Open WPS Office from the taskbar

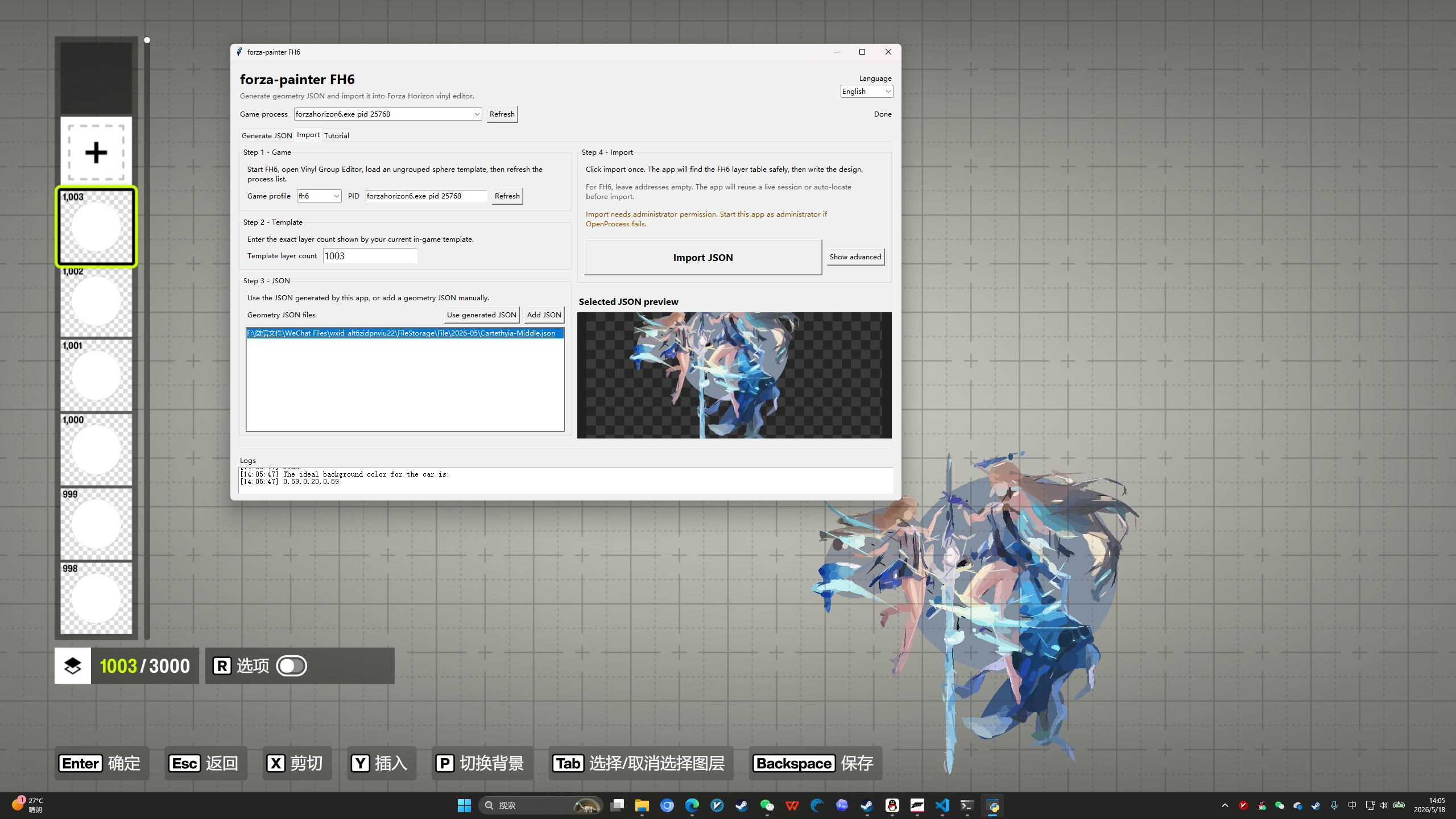click(792, 805)
